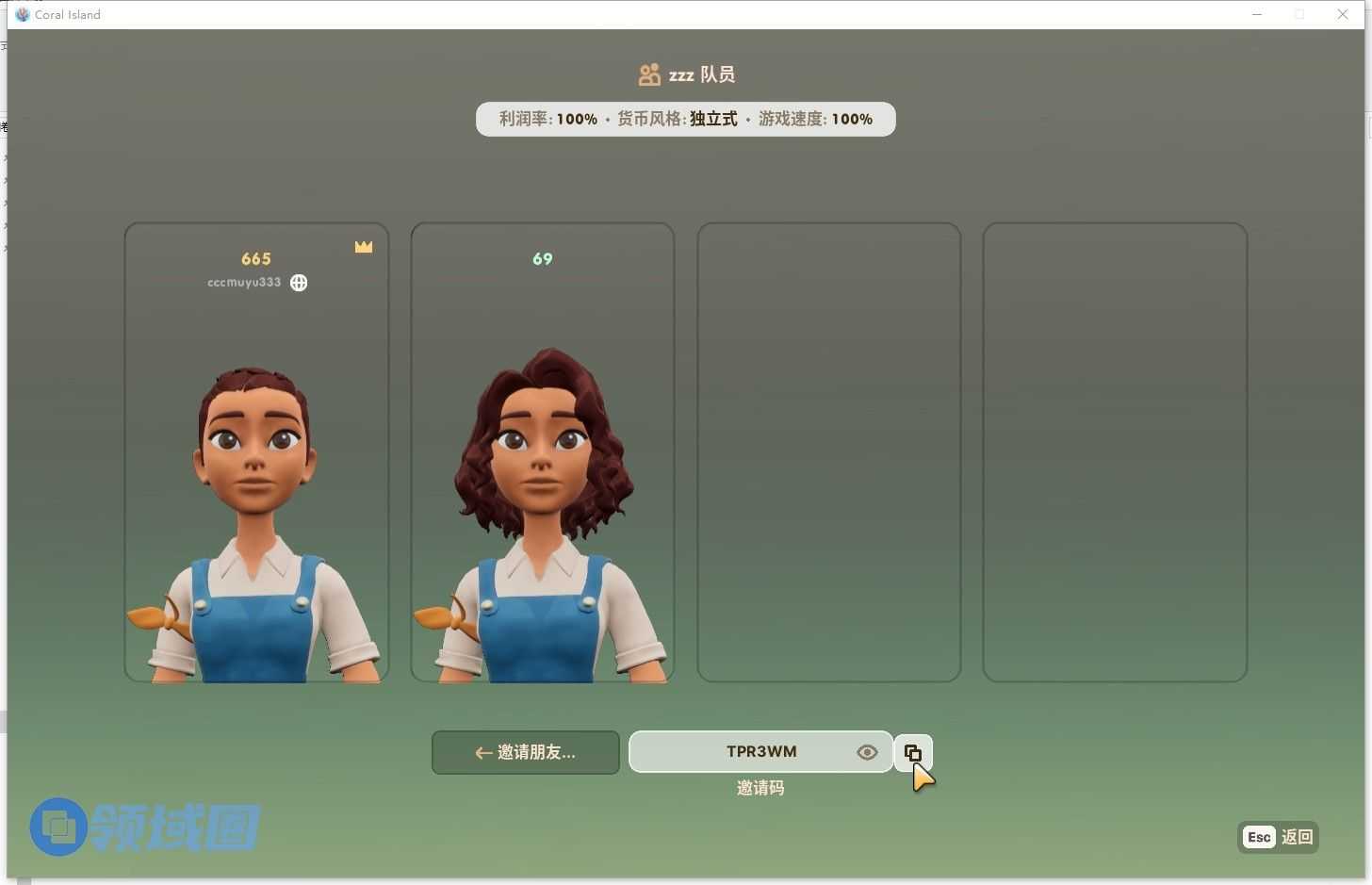Click the fourth empty player slot

coord(1115,452)
